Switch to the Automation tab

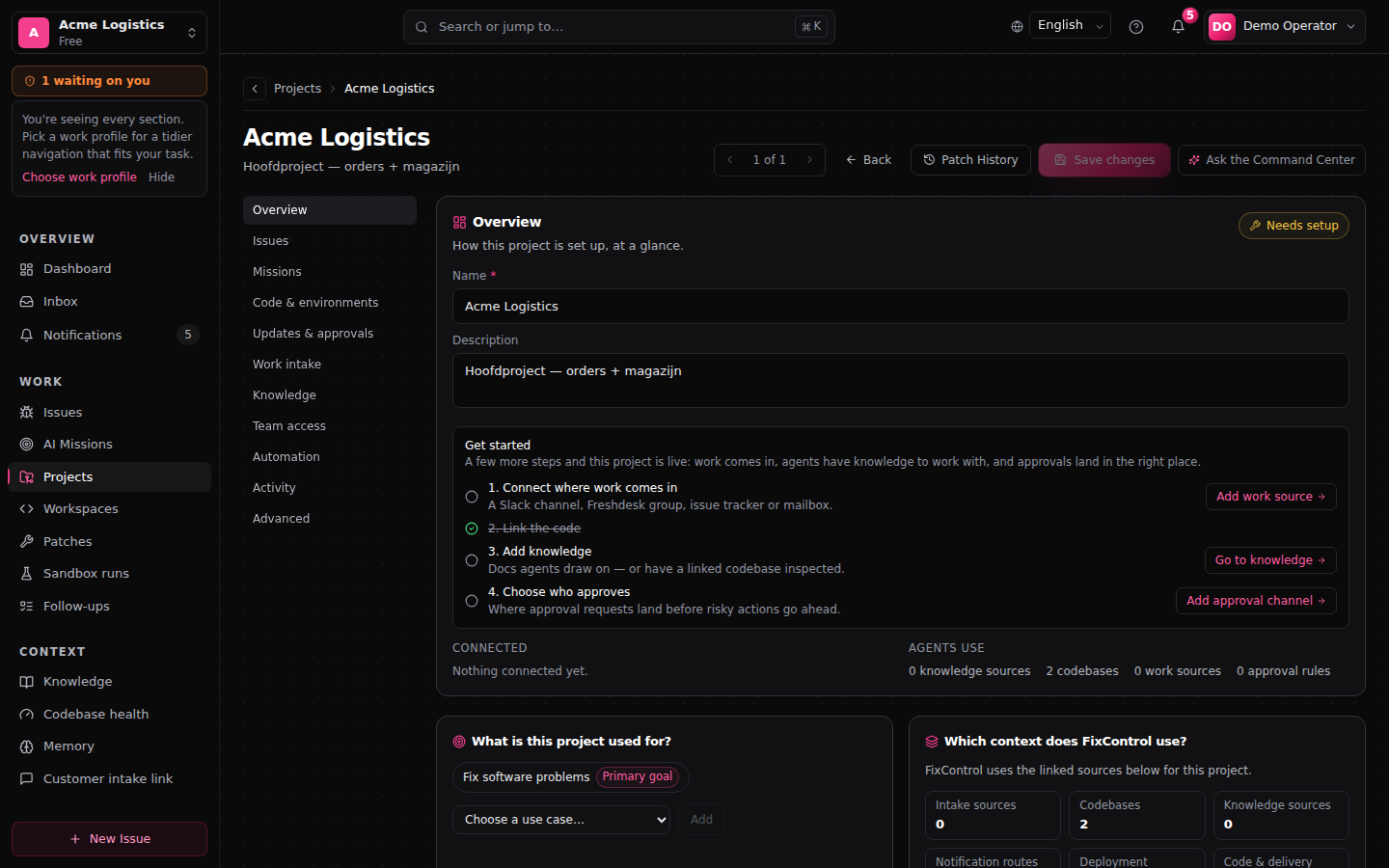pyautogui.click(x=330, y=457)
